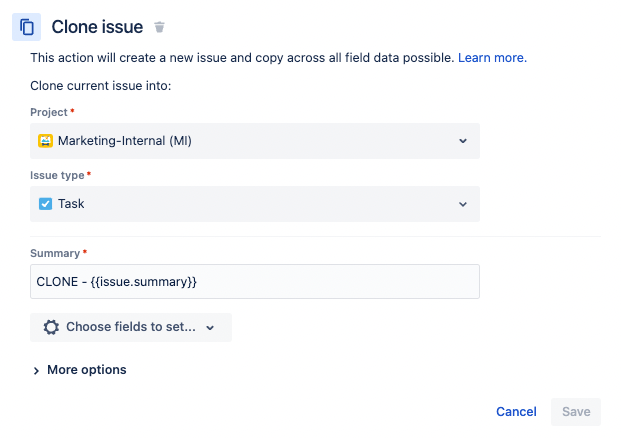Screen dimensions: 621x438
Task: Click the Marketing-Internal project avatar icon
Action: point(45,141)
